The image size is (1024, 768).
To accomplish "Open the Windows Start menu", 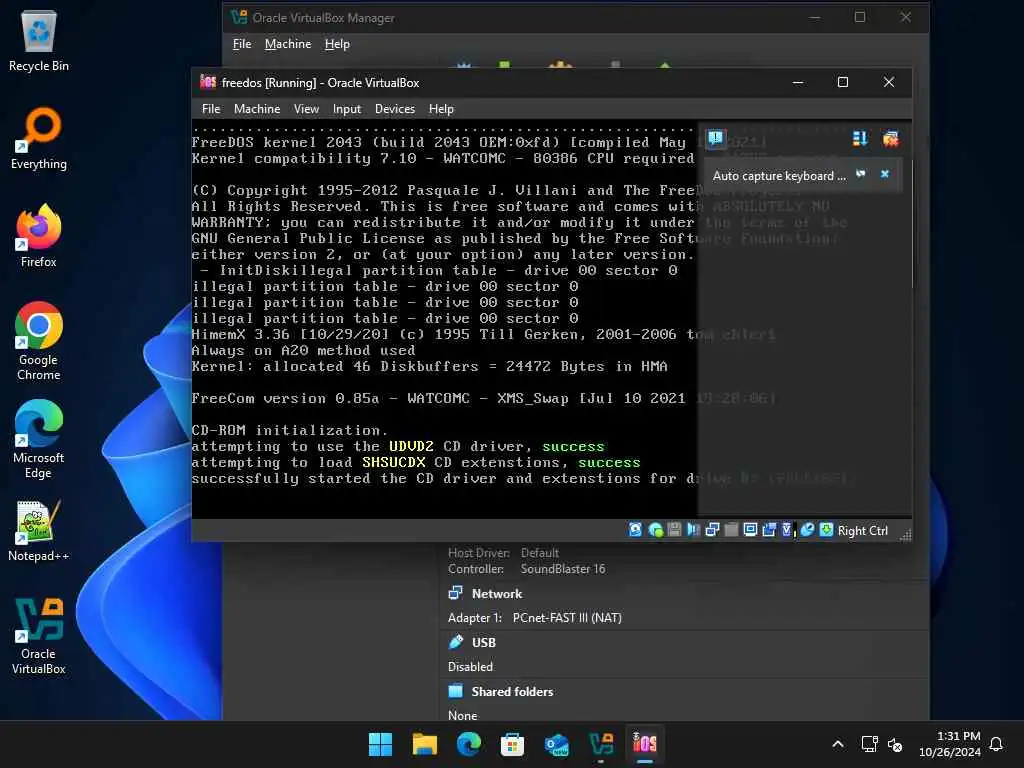I will pyautogui.click(x=380, y=744).
